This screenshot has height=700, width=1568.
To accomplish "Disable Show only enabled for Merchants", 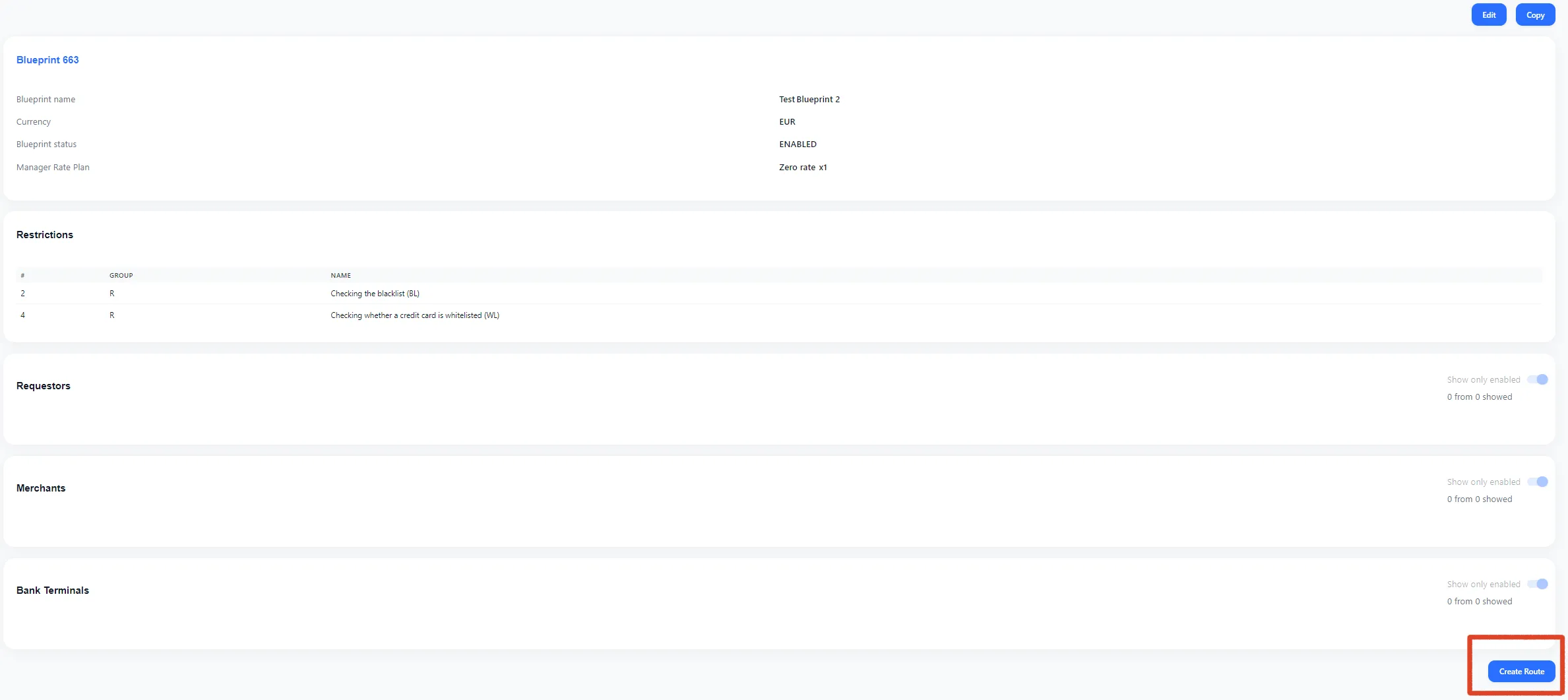I will point(1537,482).
